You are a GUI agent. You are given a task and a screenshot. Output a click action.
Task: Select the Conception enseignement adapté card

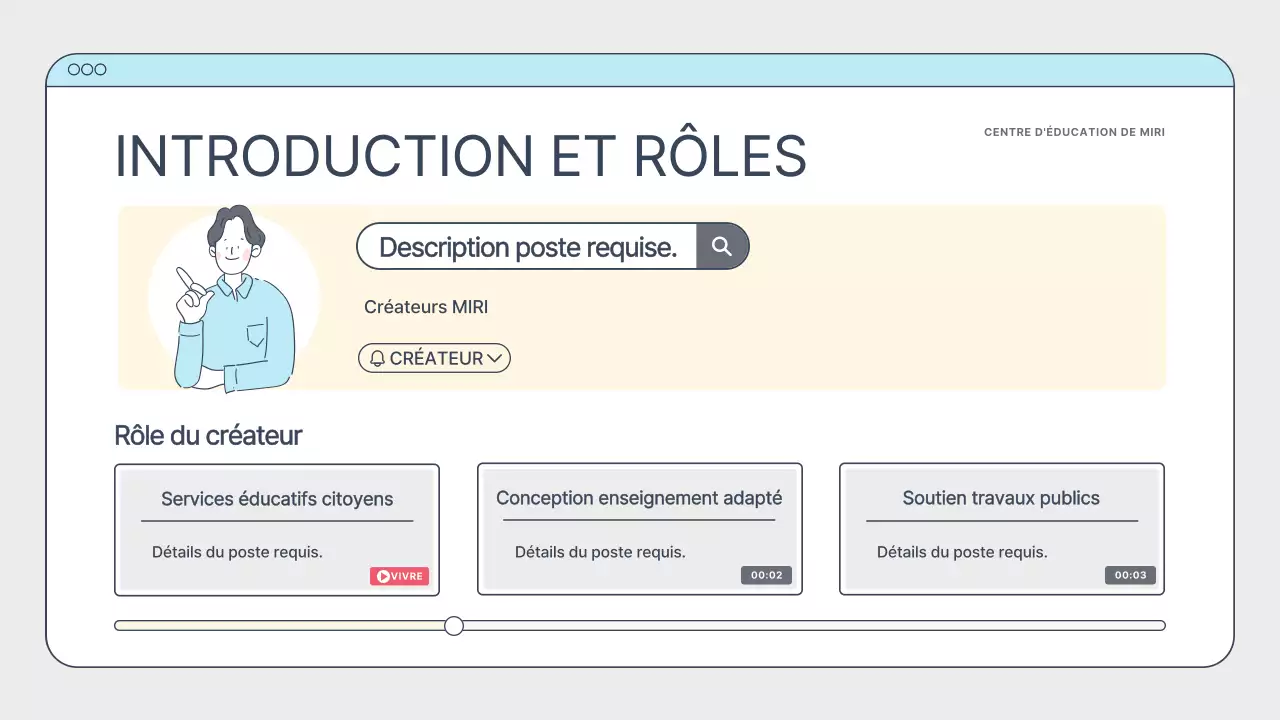639,529
